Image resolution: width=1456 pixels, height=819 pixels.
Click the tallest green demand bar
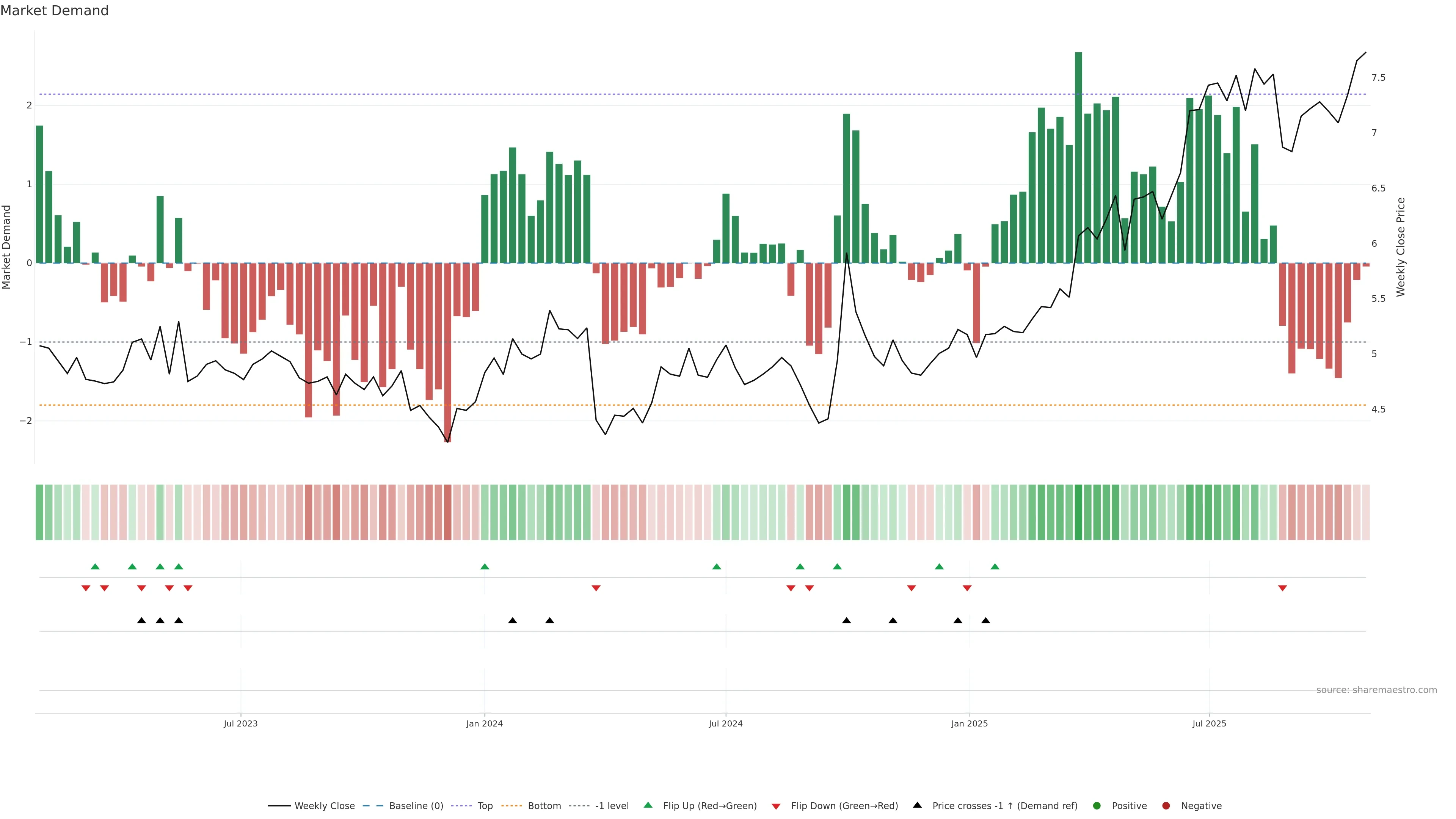click(x=1078, y=158)
